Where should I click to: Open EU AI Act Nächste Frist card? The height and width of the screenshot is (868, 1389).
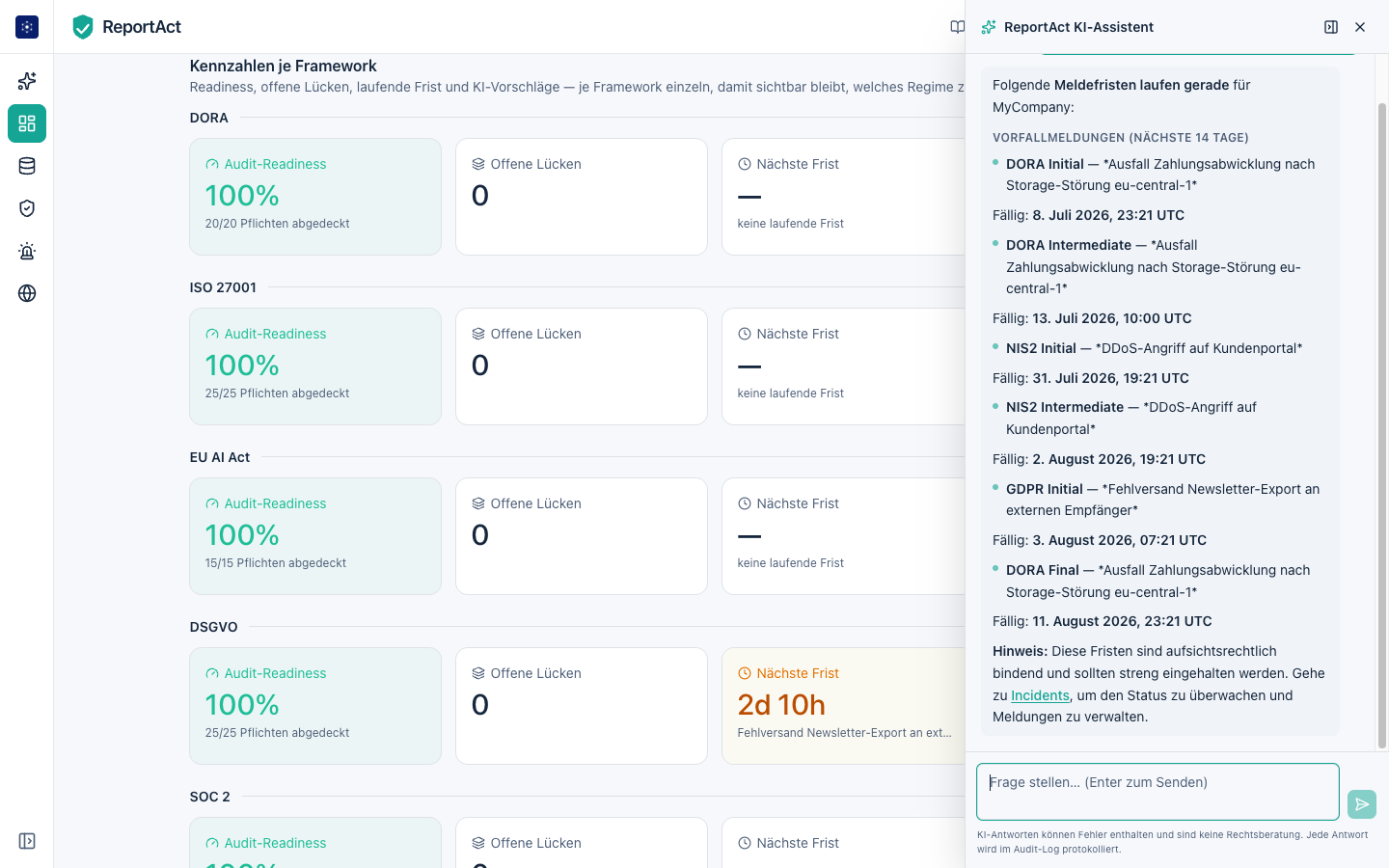pyautogui.click(x=844, y=536)
